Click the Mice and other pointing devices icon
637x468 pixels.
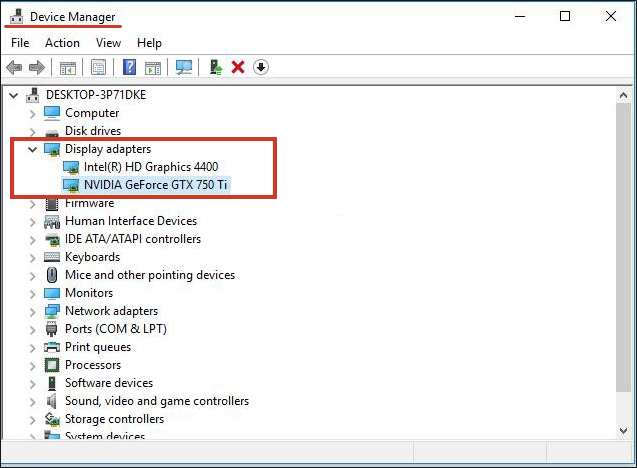tap(52, 275)
